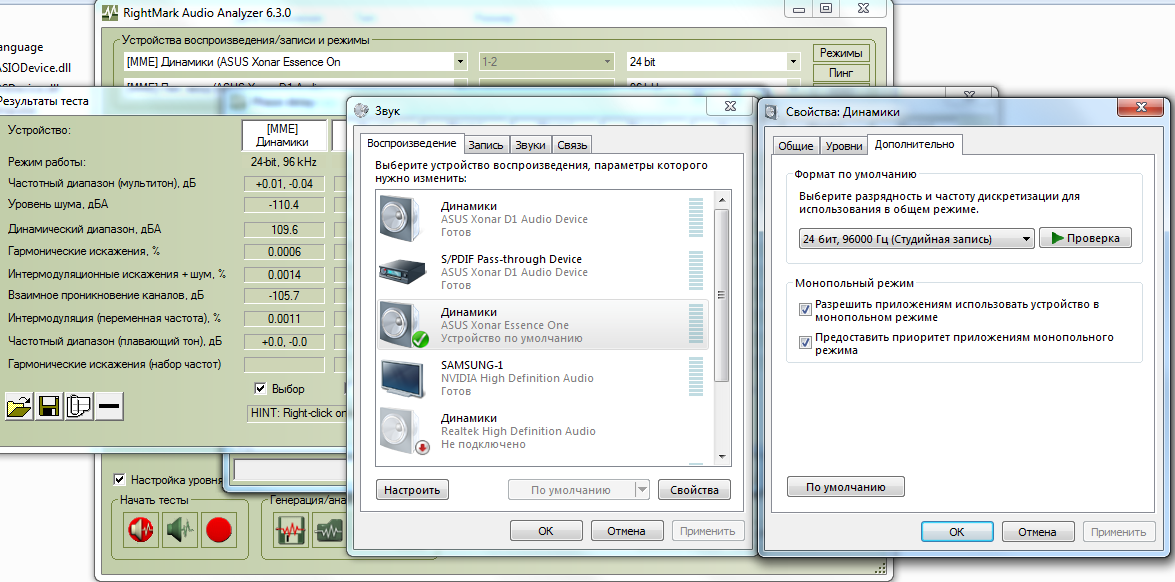1175x582 pixels.
Task: Click Отмена in Свойства: Динамики dialog
Action: pyautogui.click(x=1038, y=532)
